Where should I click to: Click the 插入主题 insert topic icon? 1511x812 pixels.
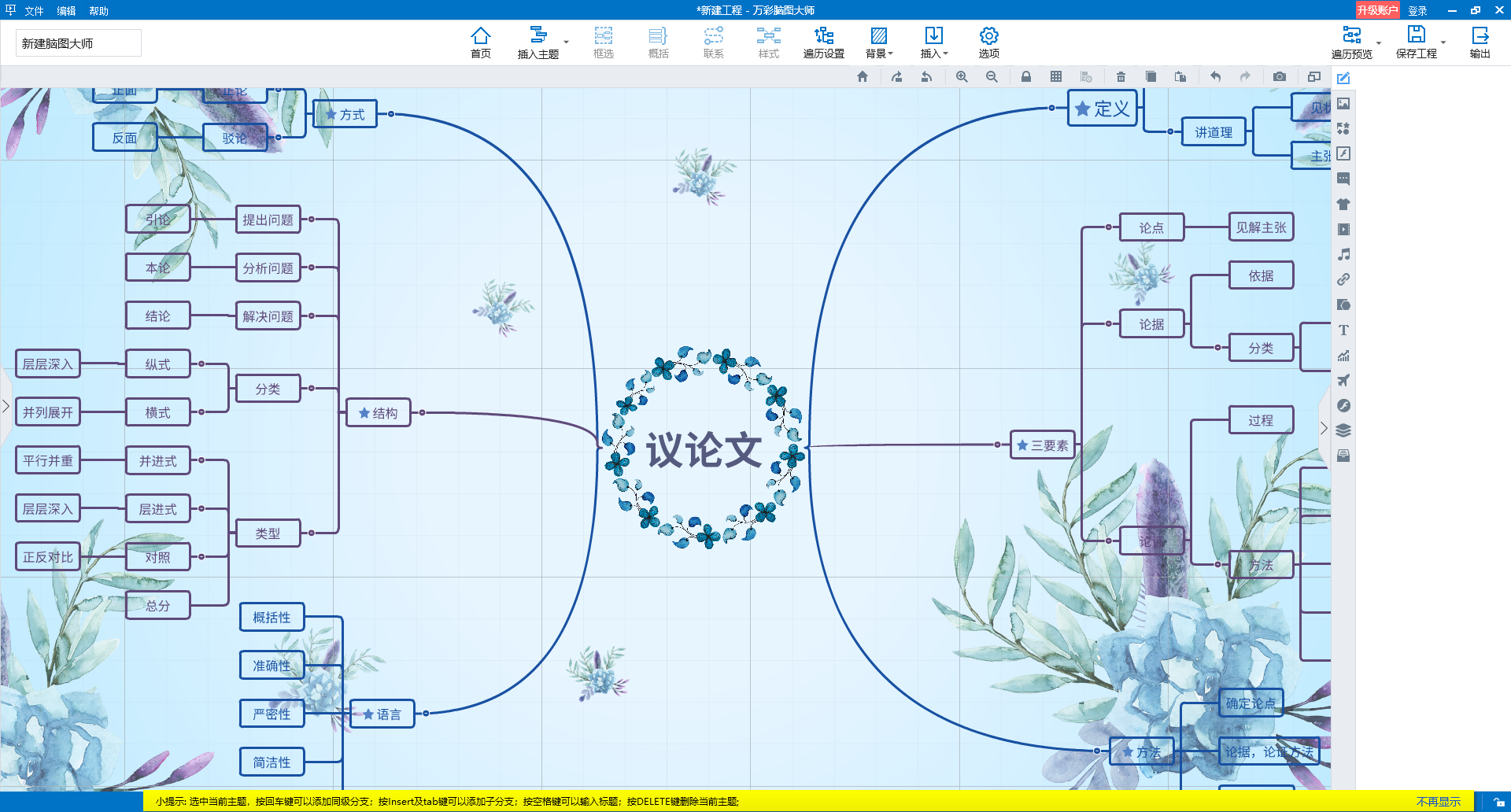[538, 42]
